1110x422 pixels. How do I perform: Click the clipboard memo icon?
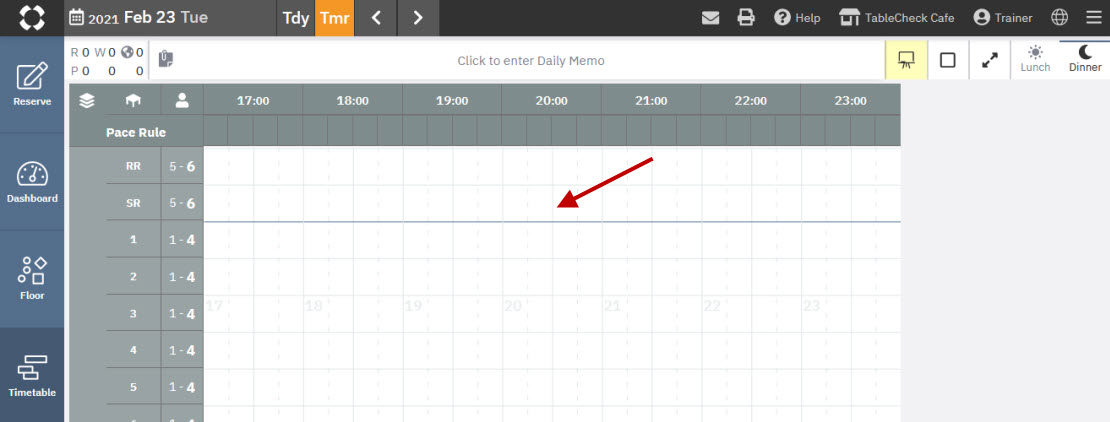166,58
